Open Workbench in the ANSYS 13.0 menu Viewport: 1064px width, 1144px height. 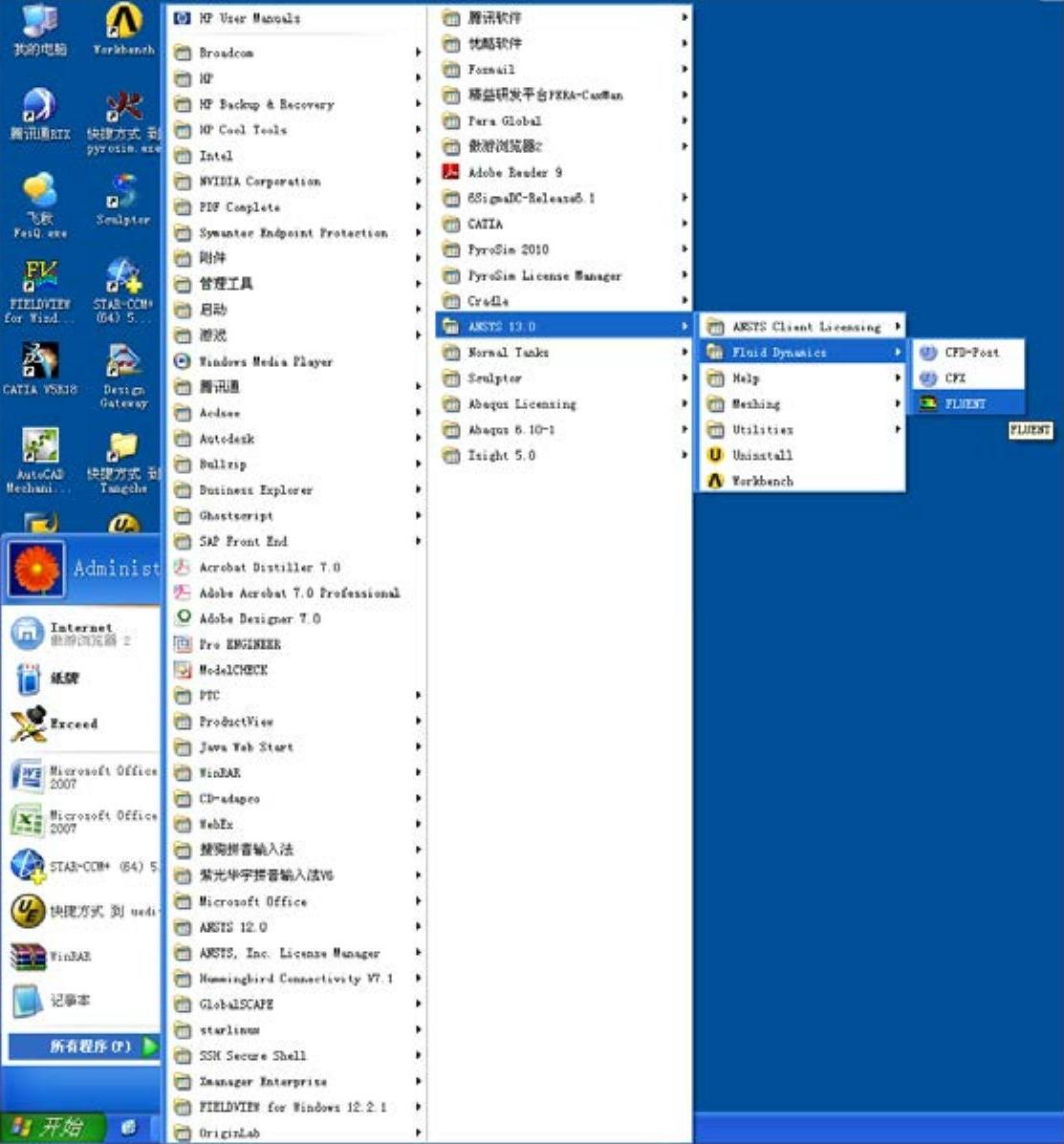802,481
